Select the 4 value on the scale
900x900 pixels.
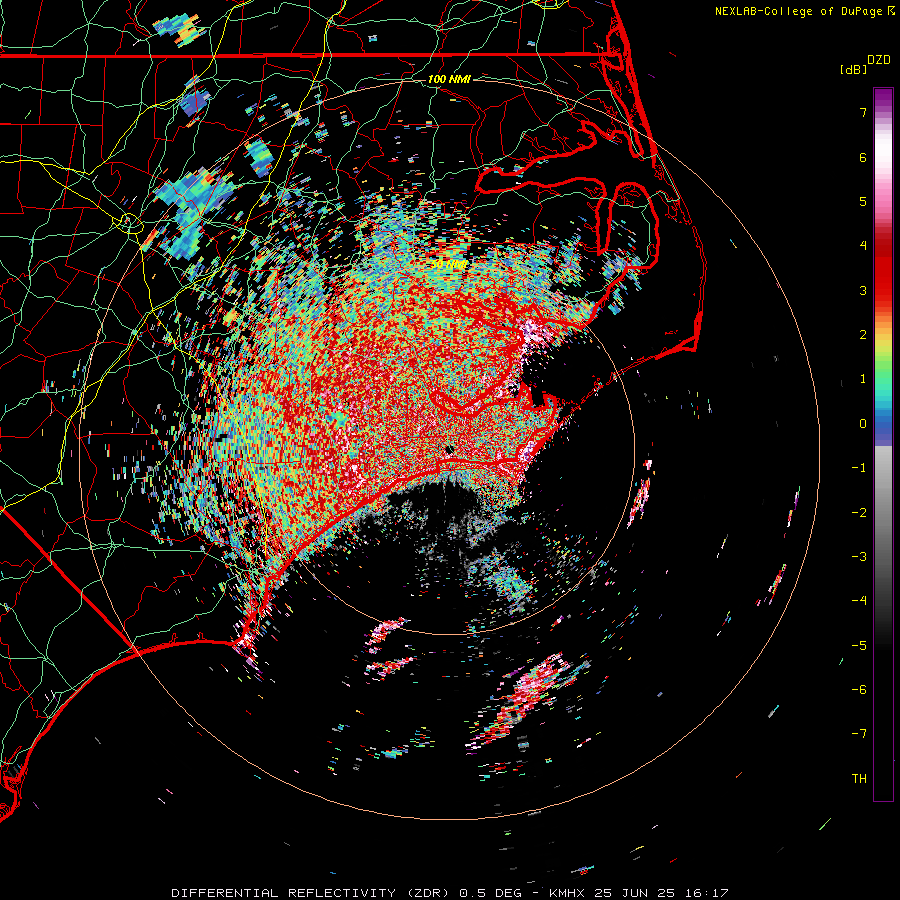click(863, 246)
